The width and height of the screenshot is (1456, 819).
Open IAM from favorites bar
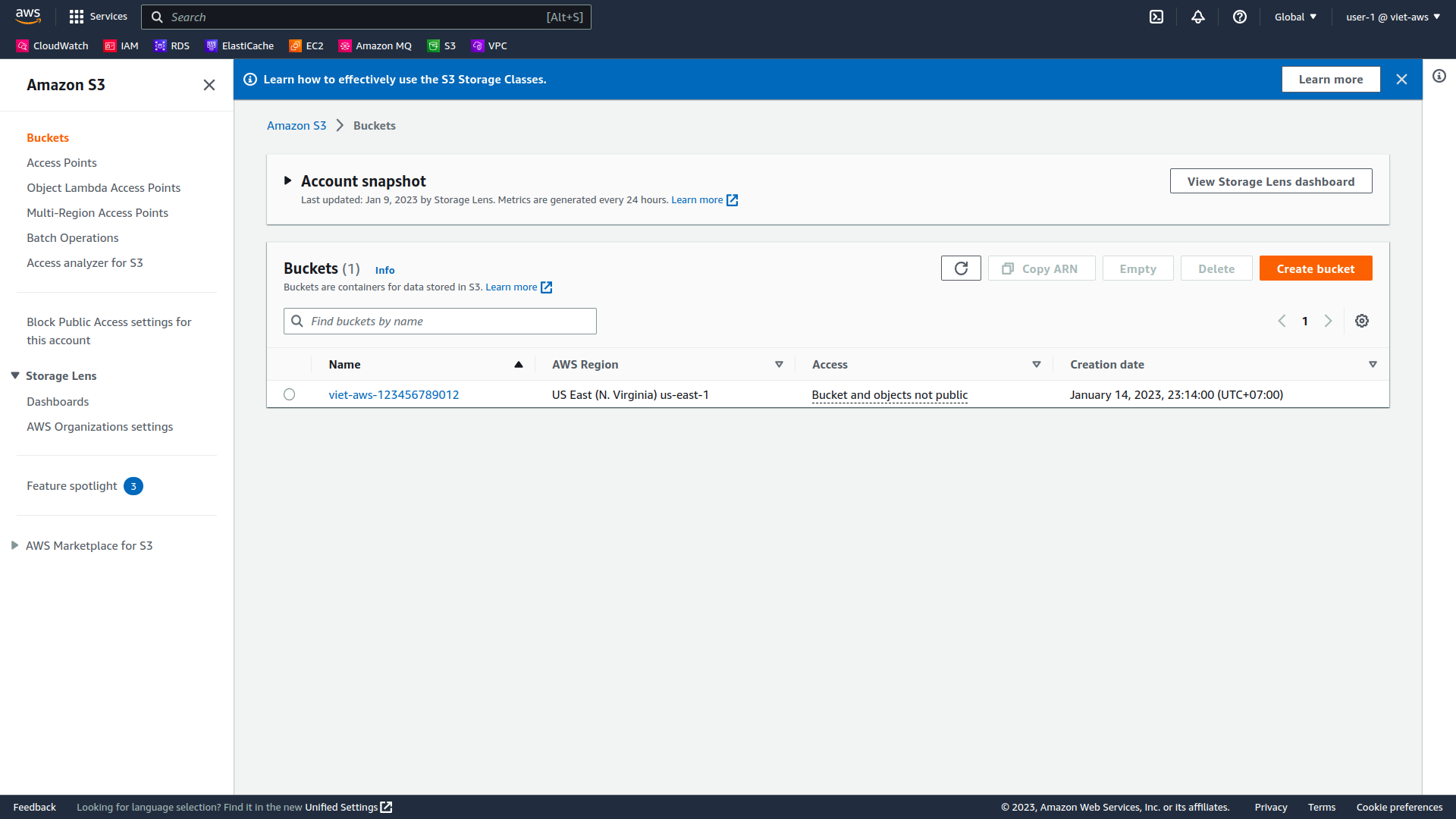coord(121,45)
